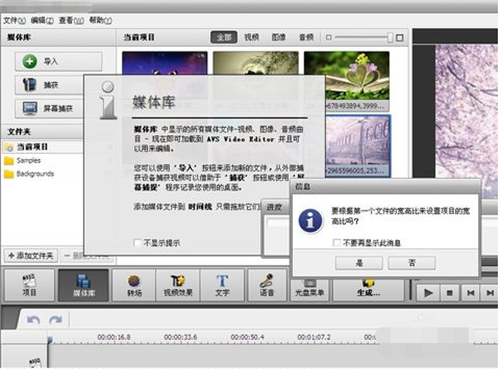Open the Voice (语音) microphone button

point(267,285)
